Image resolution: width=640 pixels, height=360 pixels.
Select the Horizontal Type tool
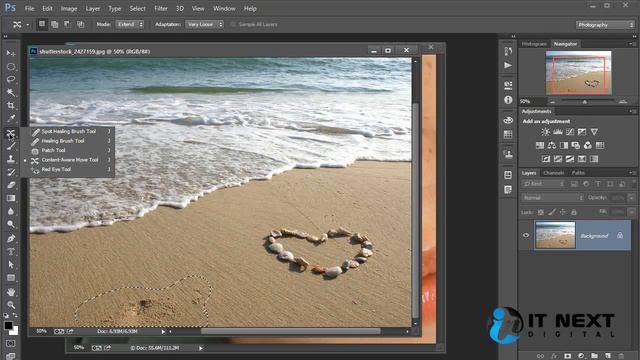click(x=11, y=251)
